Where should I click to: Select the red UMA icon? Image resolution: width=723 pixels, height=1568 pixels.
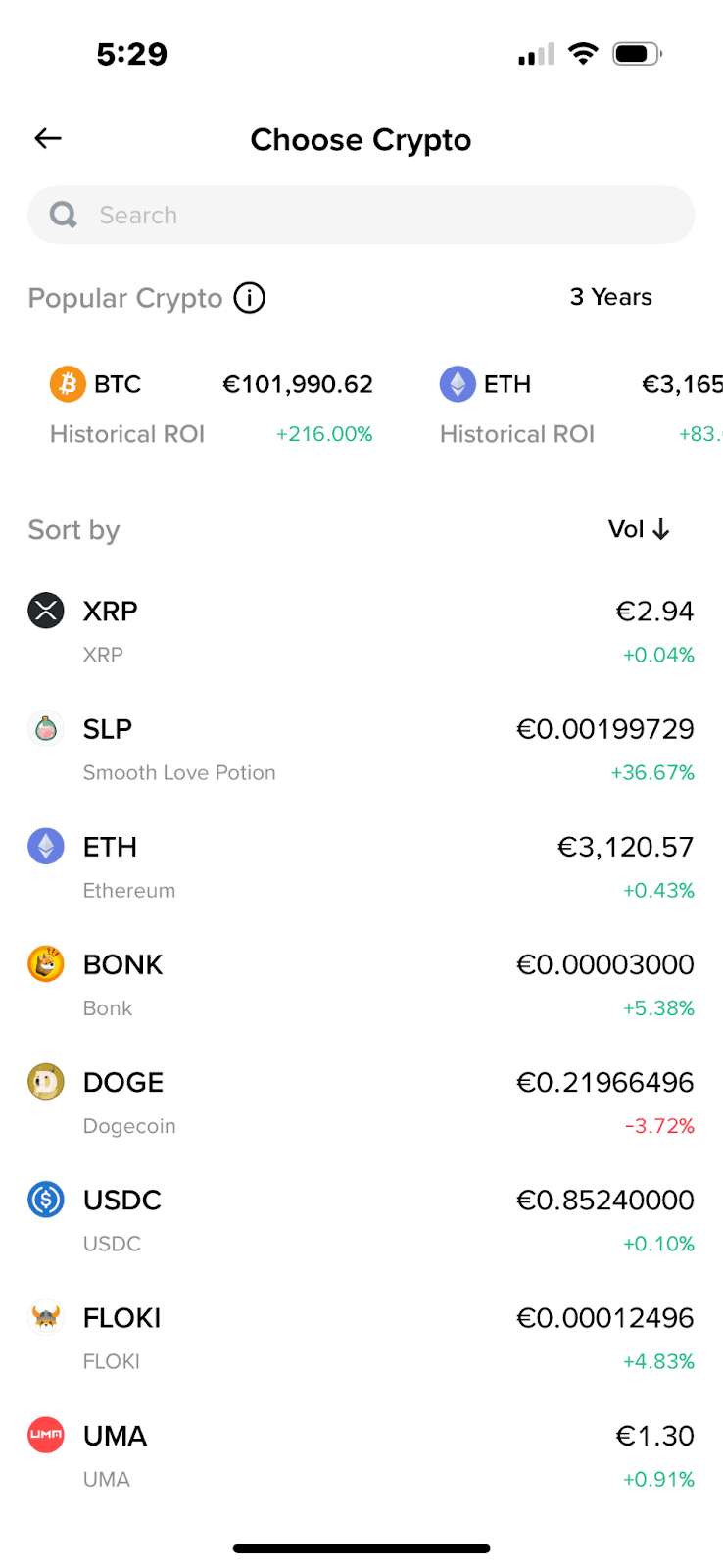point(46,1435)
